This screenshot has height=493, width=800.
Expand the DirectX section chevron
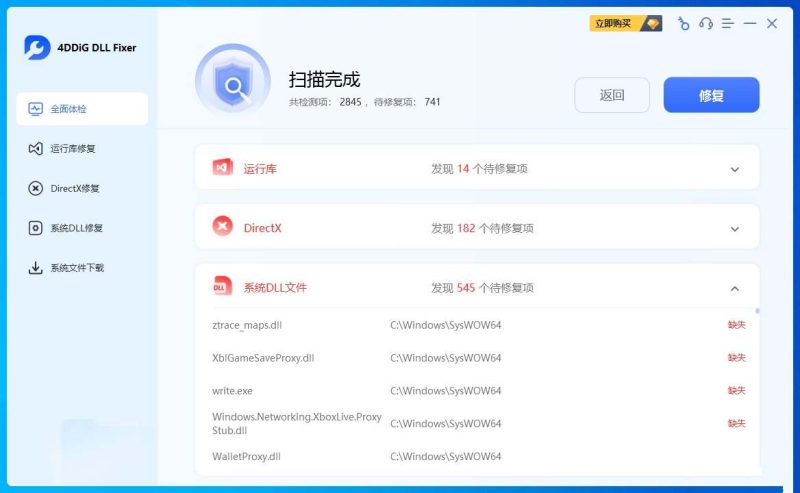click(735, 229)
